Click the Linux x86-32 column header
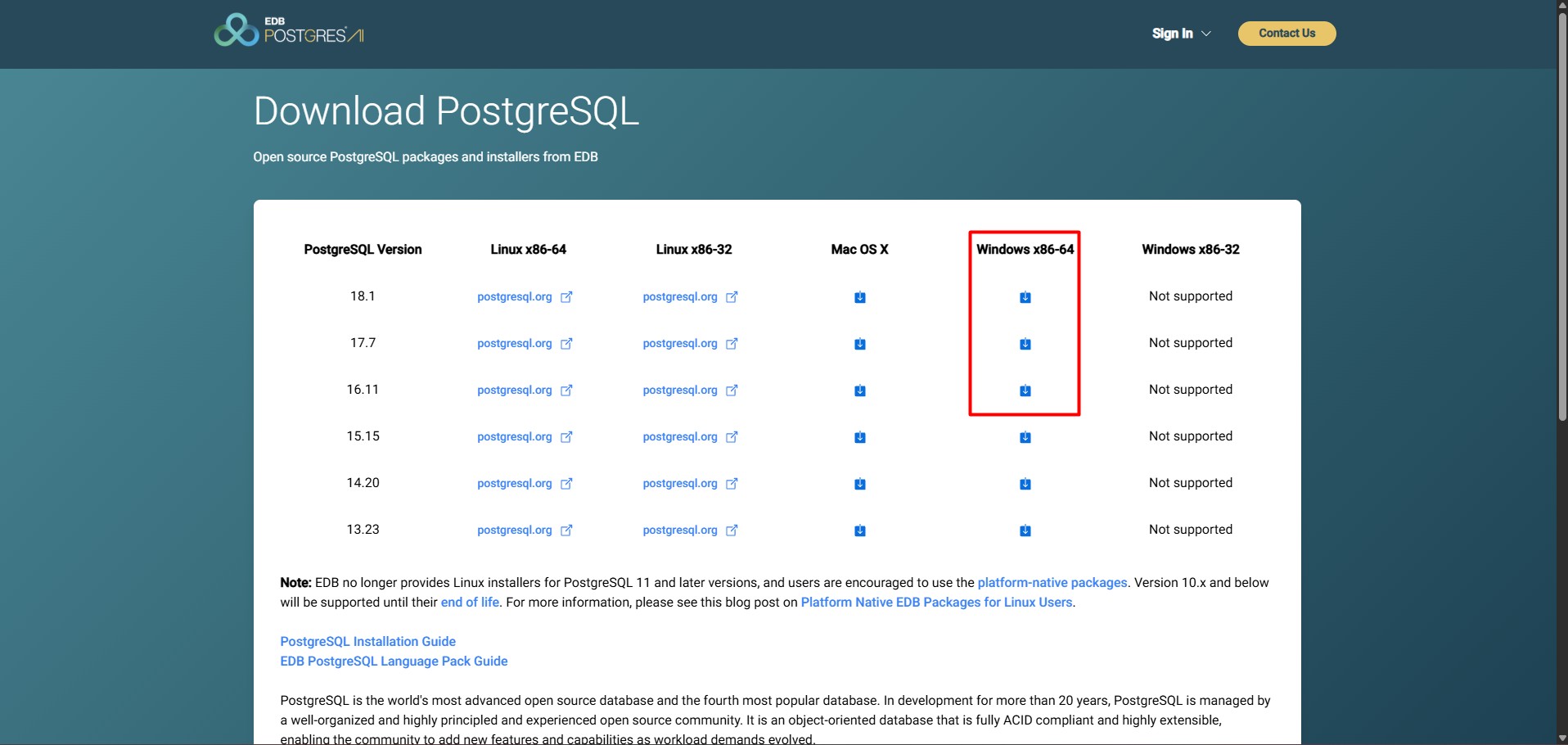The image size is (1568, 745). 694,249
